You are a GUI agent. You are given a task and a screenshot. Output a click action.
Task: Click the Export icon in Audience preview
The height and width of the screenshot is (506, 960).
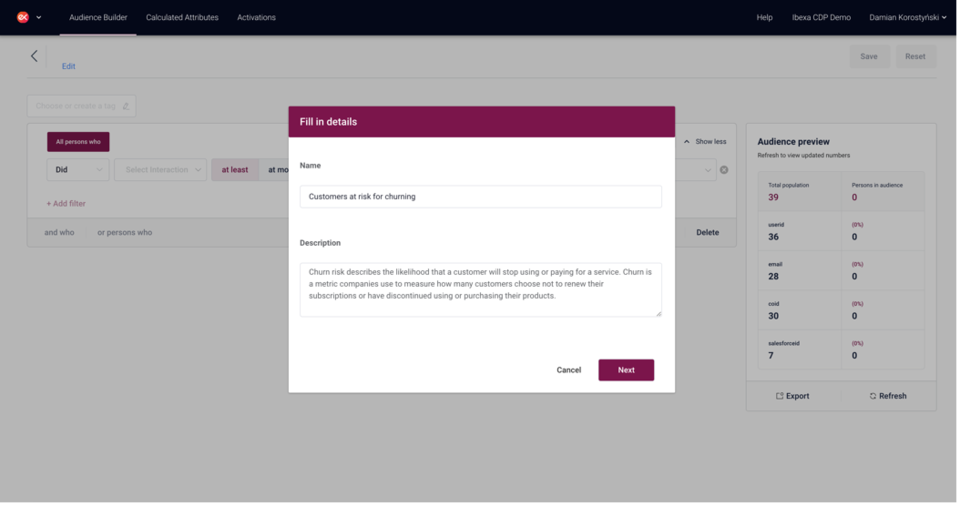coord(779,397)
